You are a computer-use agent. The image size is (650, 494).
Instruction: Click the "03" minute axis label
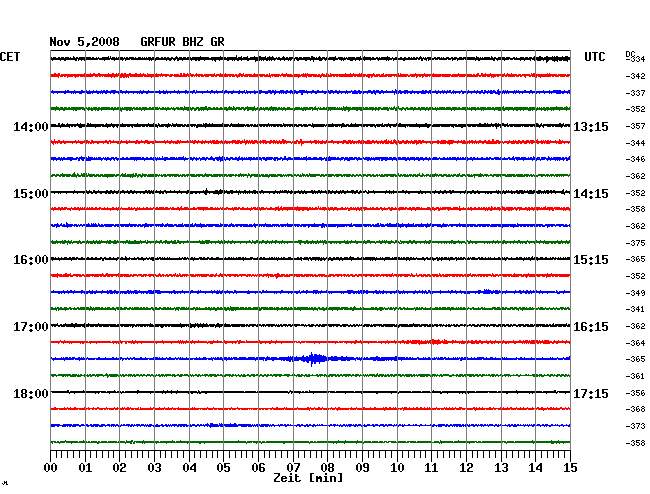click(154, 468)
